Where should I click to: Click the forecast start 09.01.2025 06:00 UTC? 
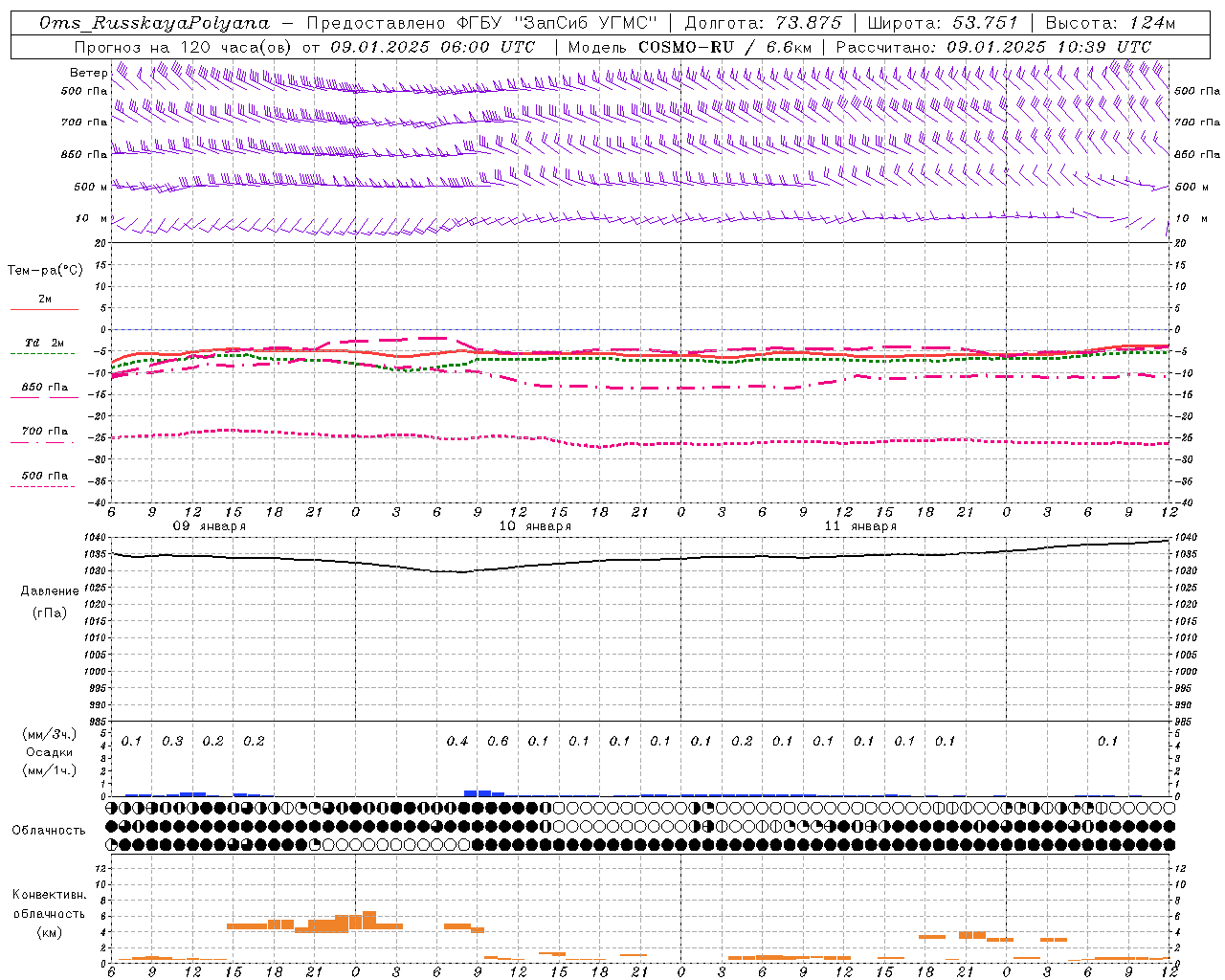(434, 47)
